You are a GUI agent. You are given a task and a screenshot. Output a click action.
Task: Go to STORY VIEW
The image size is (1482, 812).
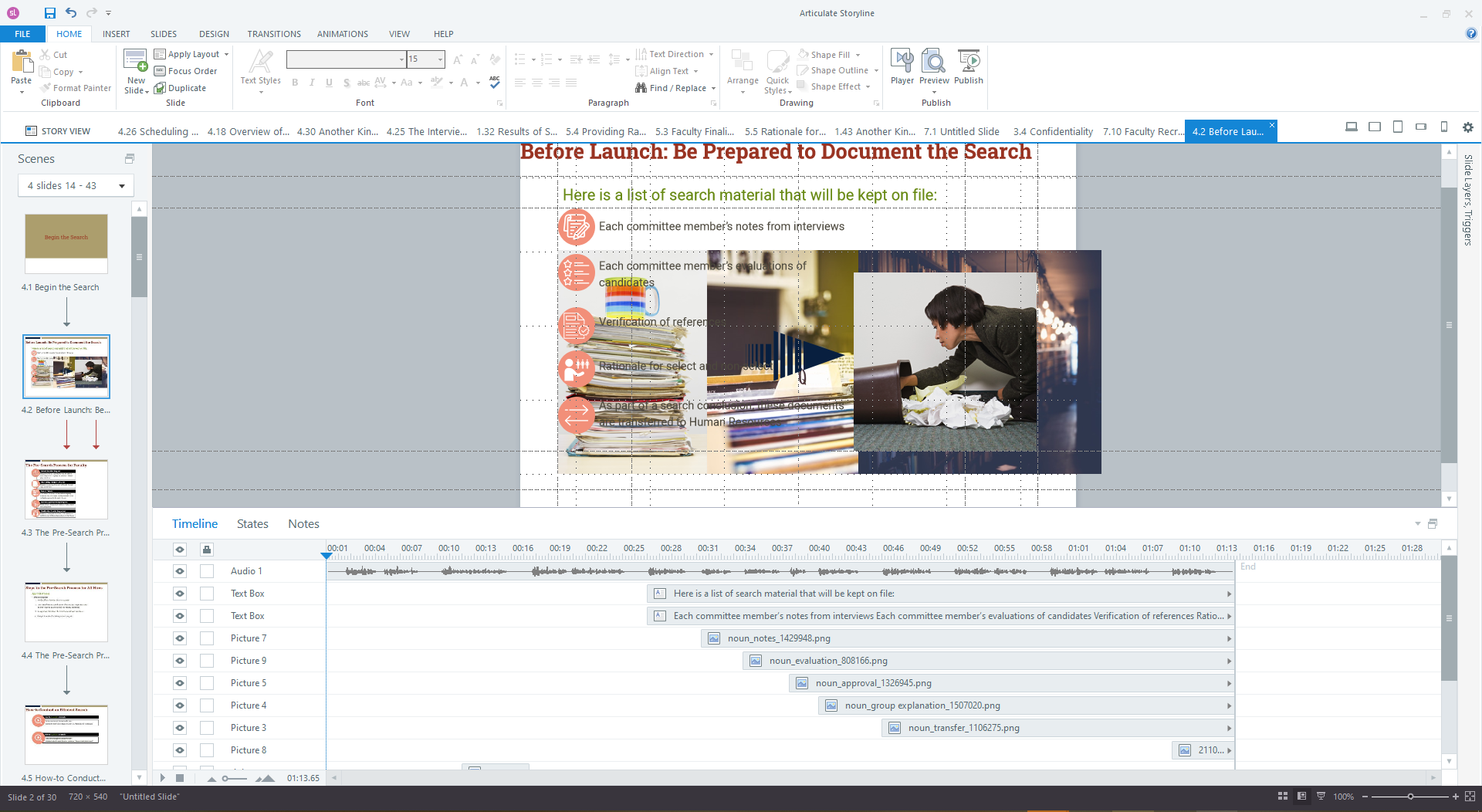click(58, 131)
